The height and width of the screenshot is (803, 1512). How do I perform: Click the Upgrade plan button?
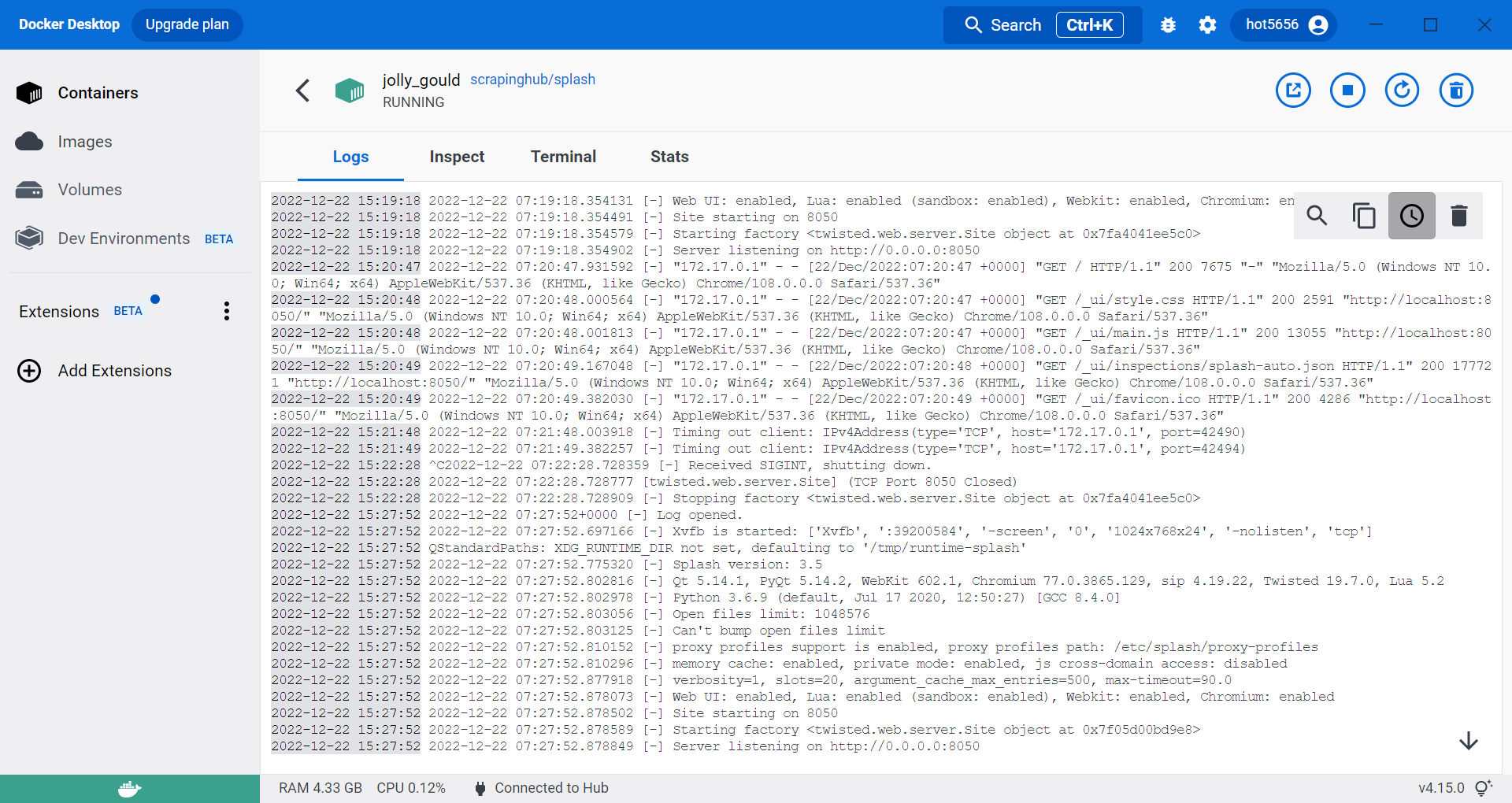point(187,24)
